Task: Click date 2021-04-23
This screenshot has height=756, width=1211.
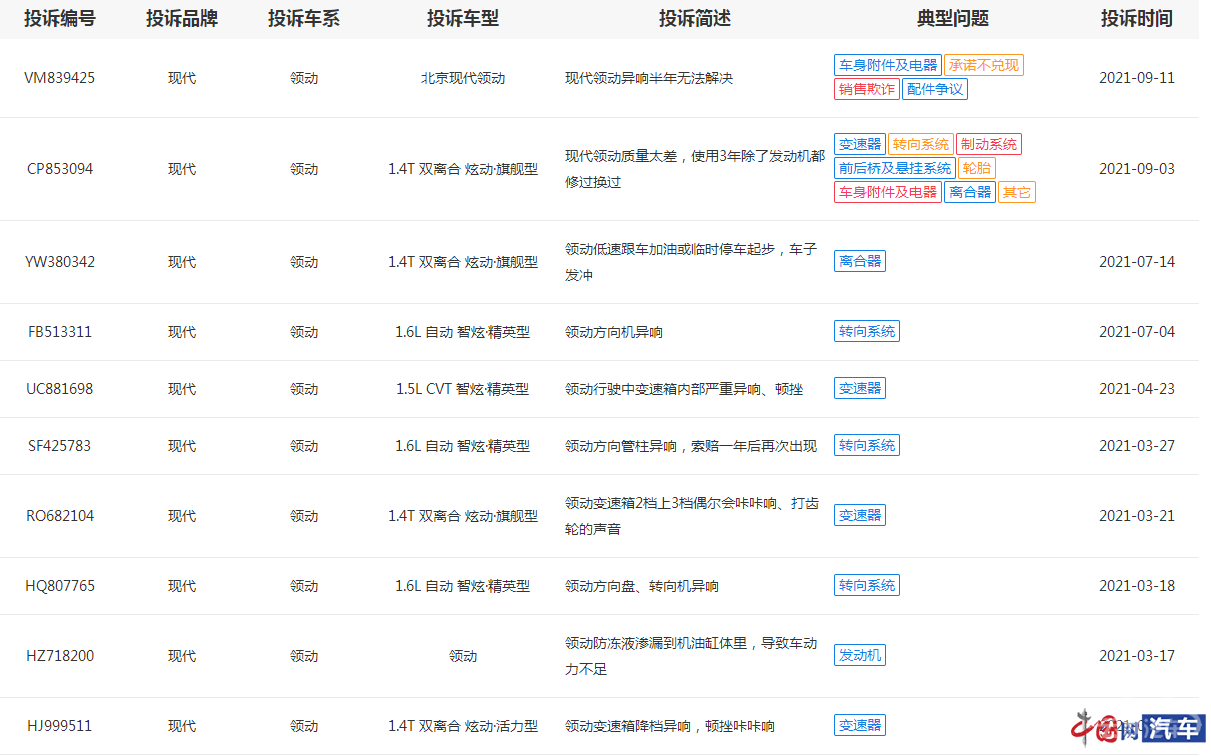Action: click(x=1137, y=389)
